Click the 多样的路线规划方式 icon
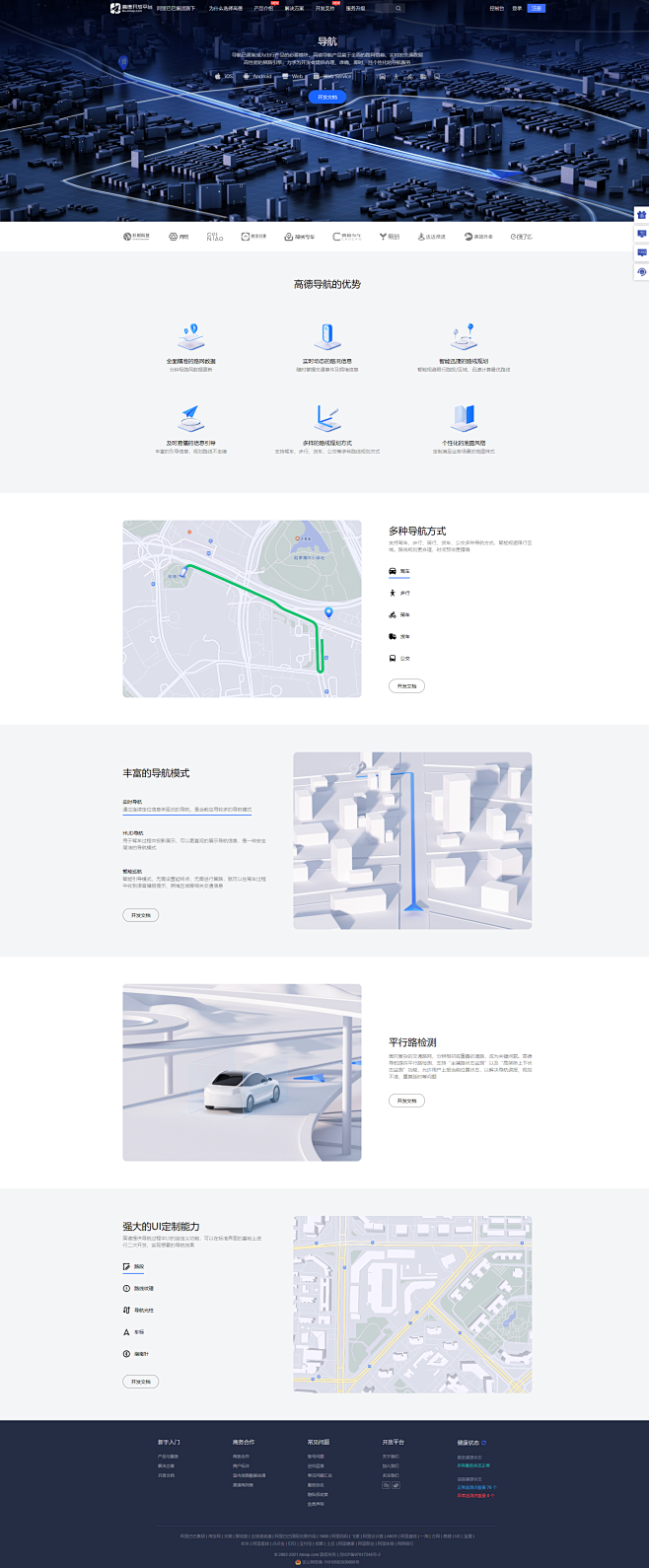Viewport: 649px width, 1568px height. [327, 418]
